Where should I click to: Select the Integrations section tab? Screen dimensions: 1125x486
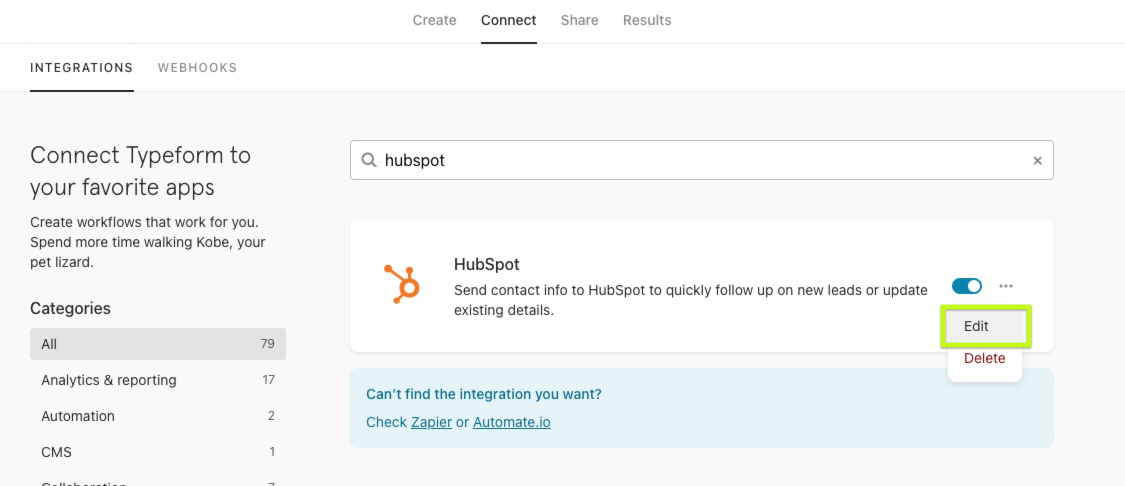(x=81, y=67)
